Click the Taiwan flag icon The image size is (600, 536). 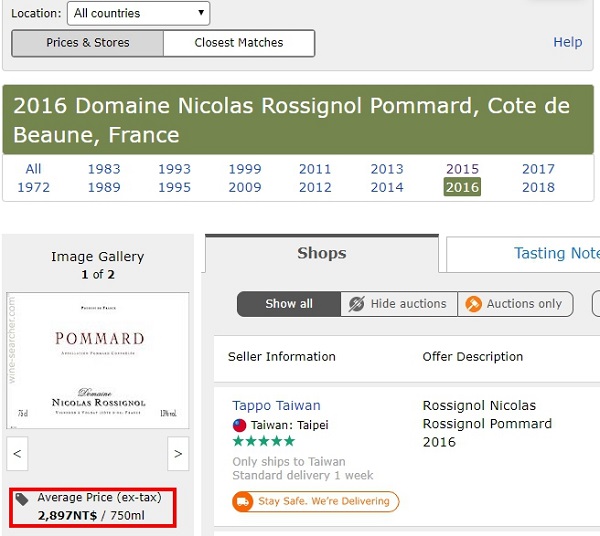[x=240, y=425]
